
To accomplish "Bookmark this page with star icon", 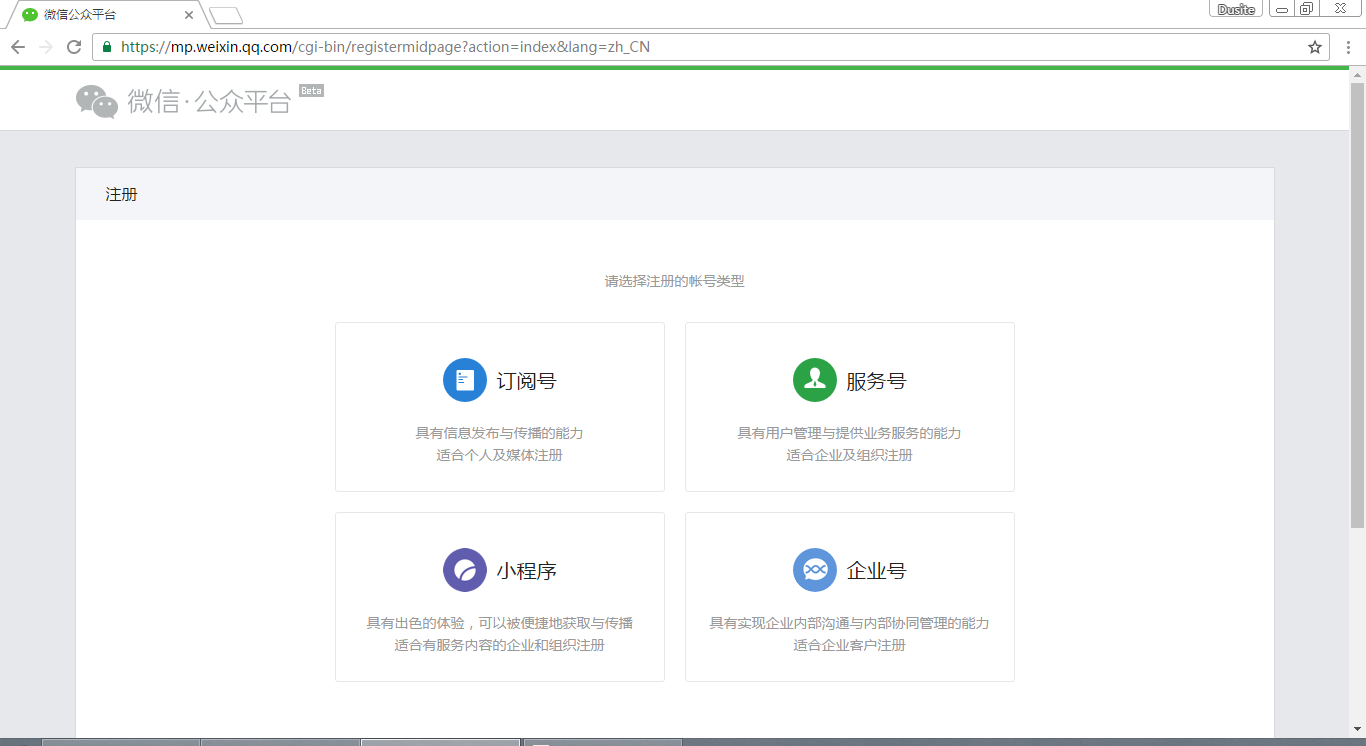I will click(x=1315, y=47).
